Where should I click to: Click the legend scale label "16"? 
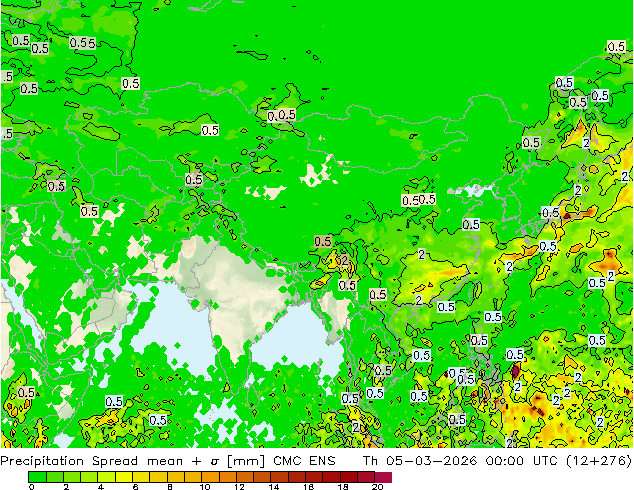pos(309,487)
